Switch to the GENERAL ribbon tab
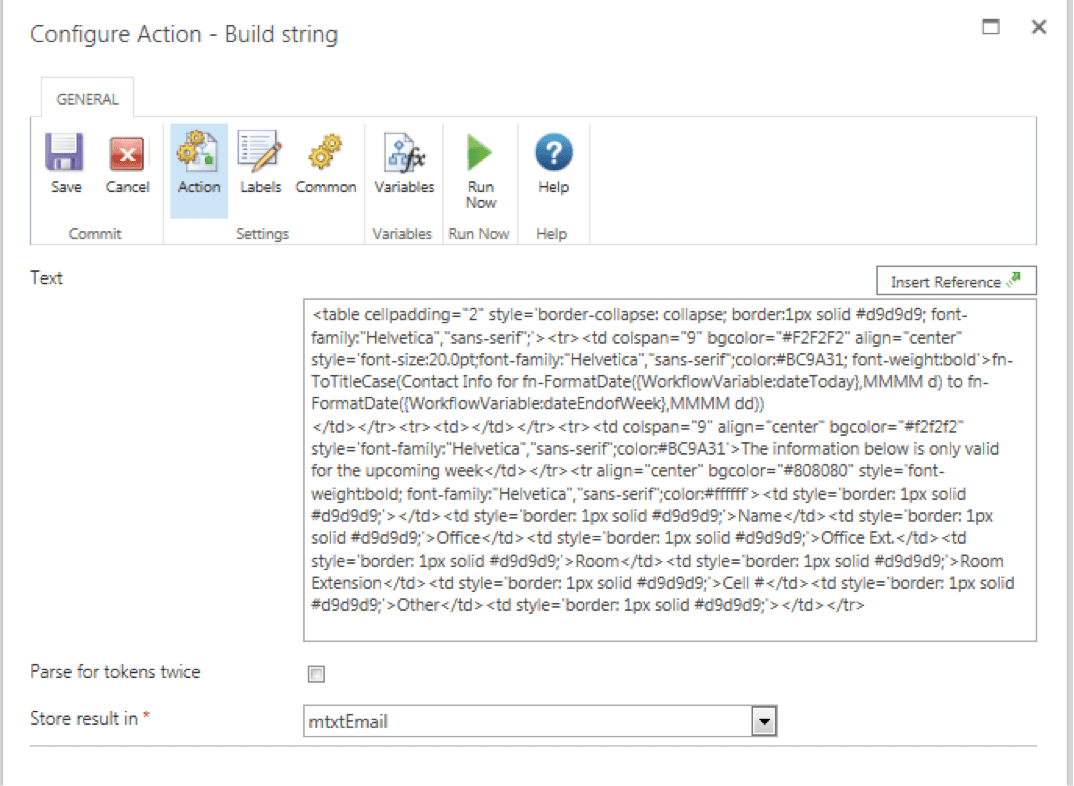Viewport: 1074px width, 786px height. click(87, 99)
